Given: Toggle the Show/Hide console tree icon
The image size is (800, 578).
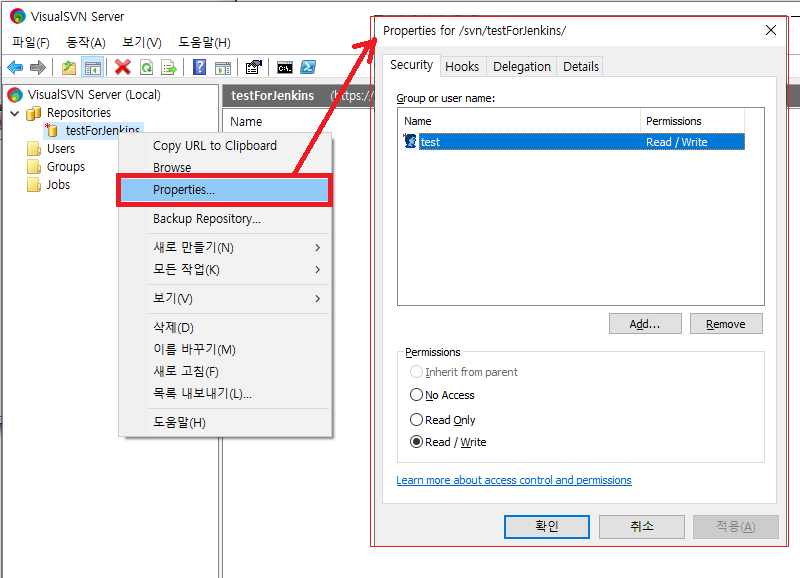Looking at the screenshot, I should [x=92, y=67].
